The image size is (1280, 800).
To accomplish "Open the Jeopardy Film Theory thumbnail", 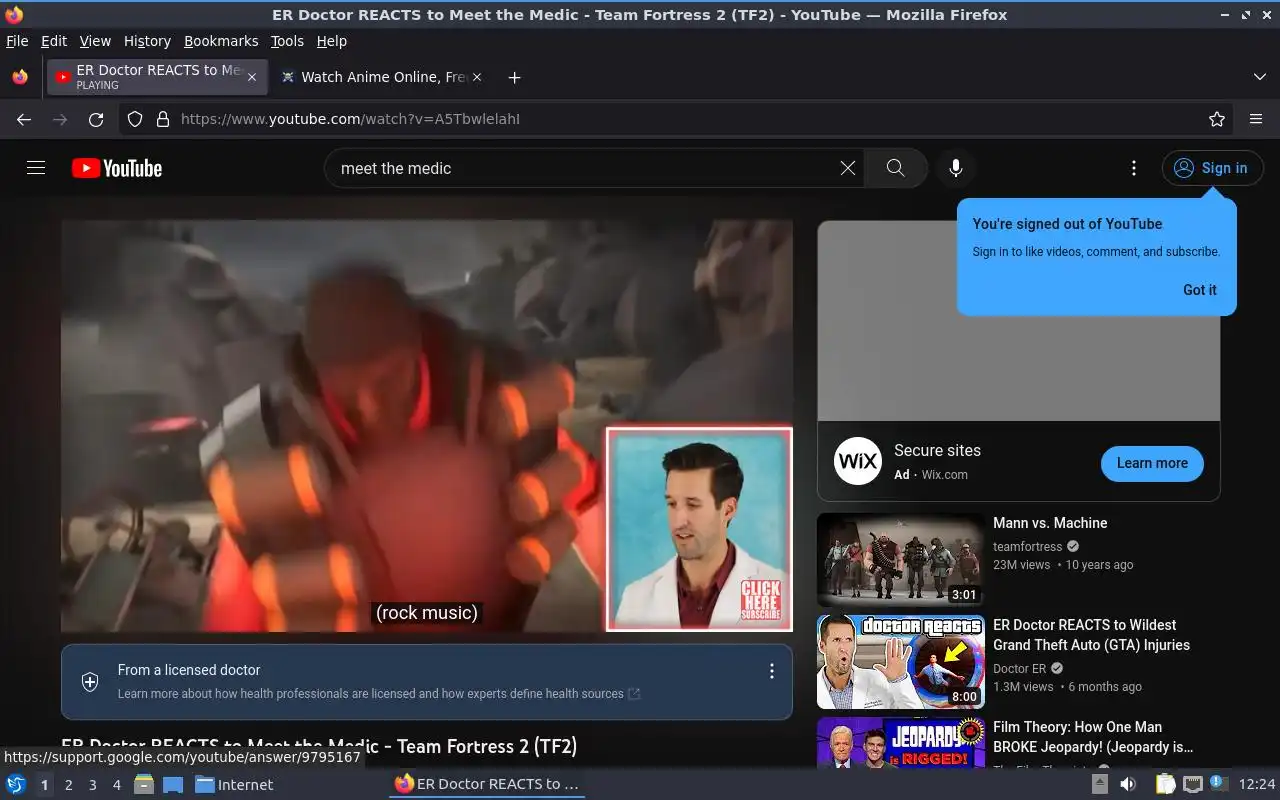I will [x=901, y=743].
